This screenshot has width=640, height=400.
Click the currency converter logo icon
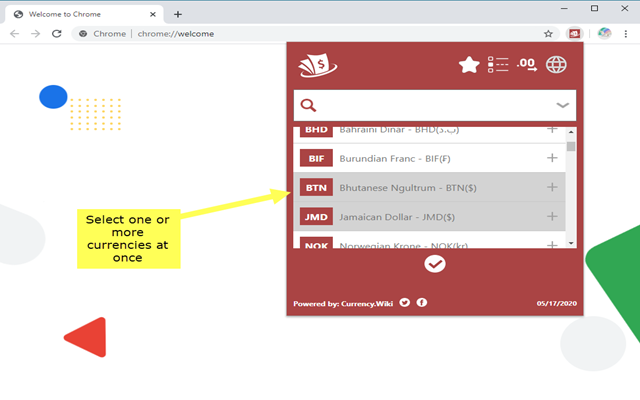pos(318,65)
